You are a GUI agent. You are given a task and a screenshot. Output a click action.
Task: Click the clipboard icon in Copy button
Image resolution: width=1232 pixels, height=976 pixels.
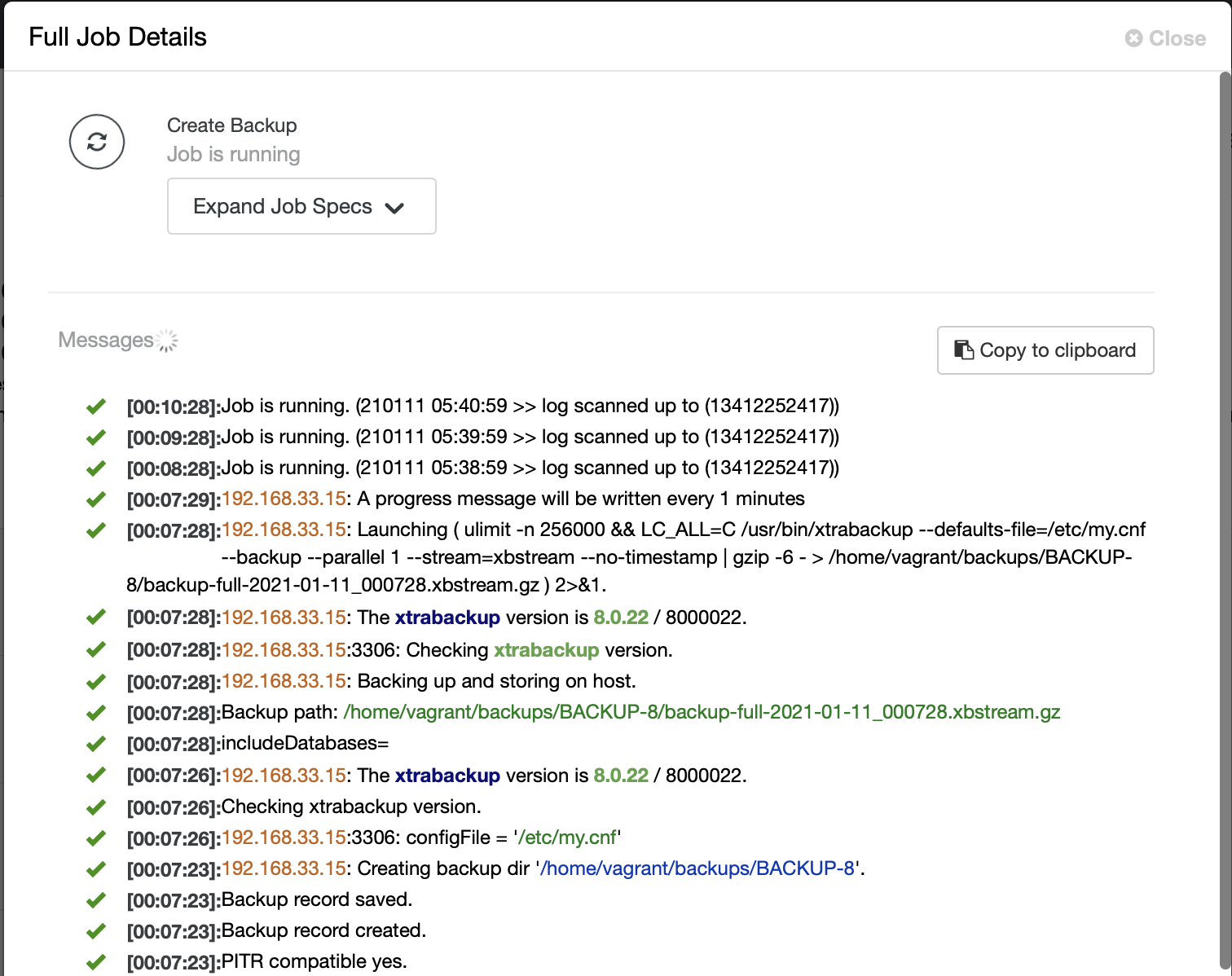(x=964, y=350)
